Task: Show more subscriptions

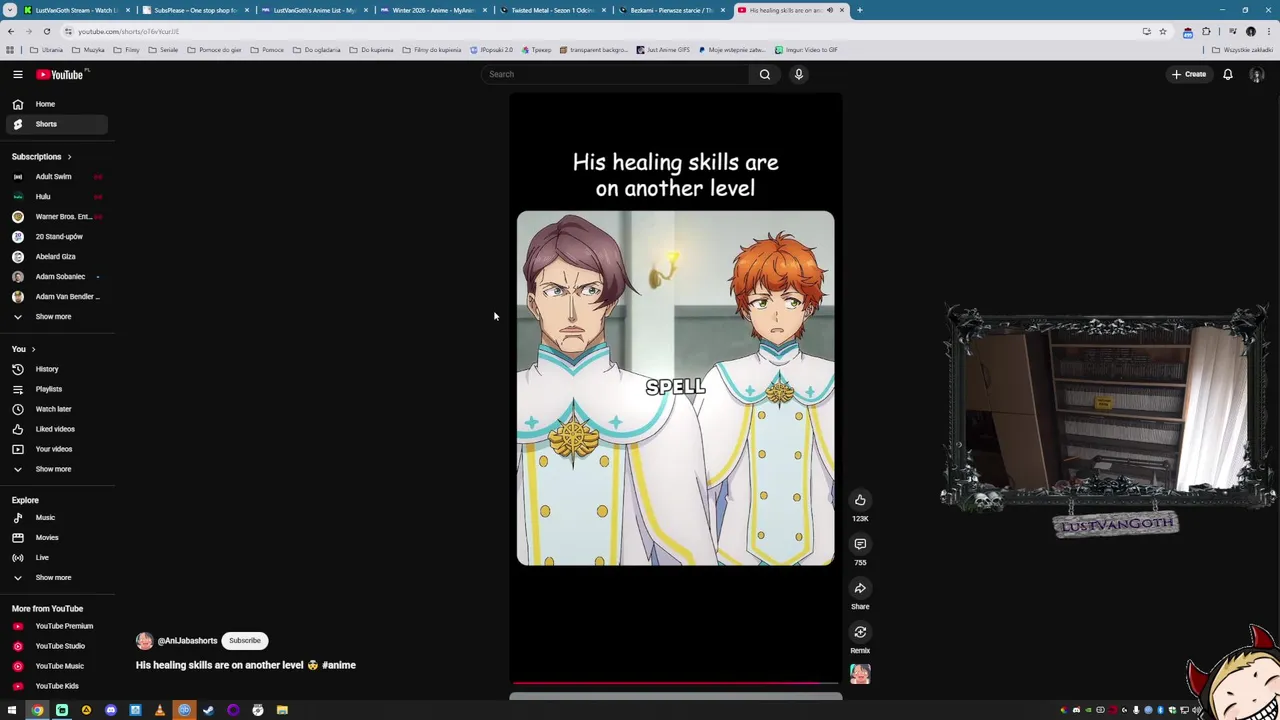Action: coord(56,317)
